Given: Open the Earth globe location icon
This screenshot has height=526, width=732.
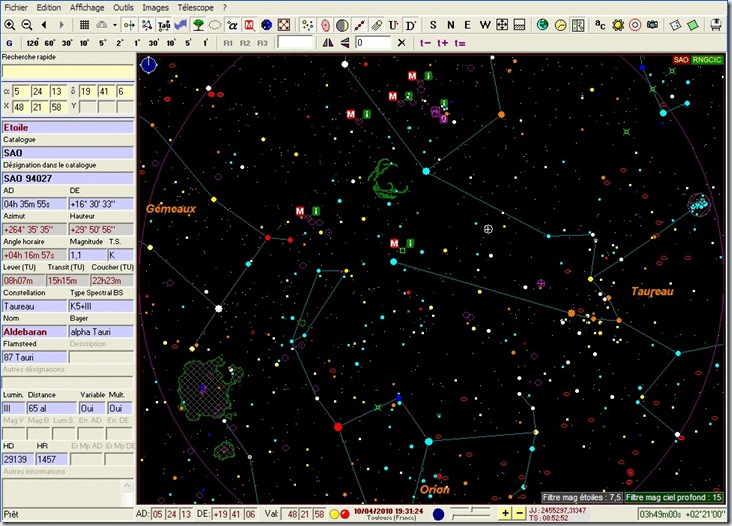Looking at the screenshot, I should [x=542, y=25].
